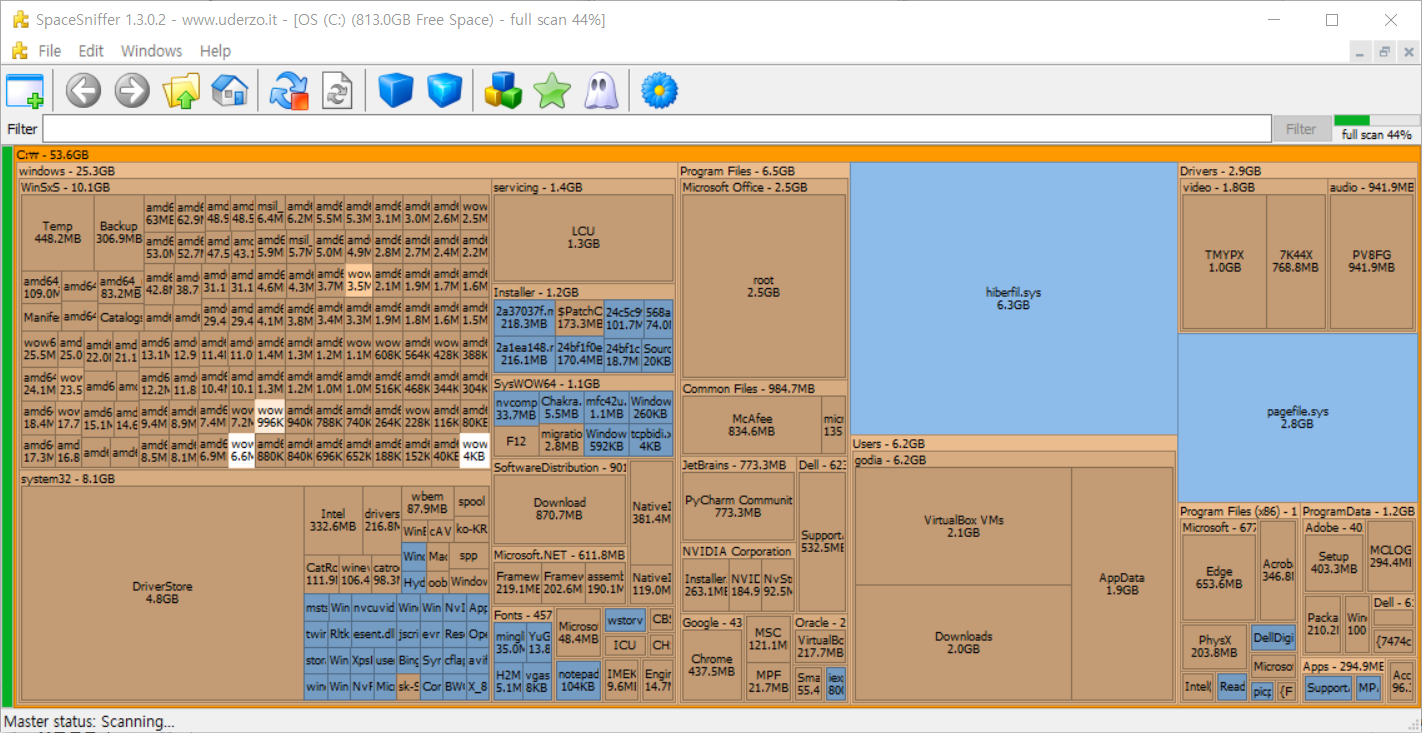Select the DriverStore 4.8GB block

click(x=162, y=592)
